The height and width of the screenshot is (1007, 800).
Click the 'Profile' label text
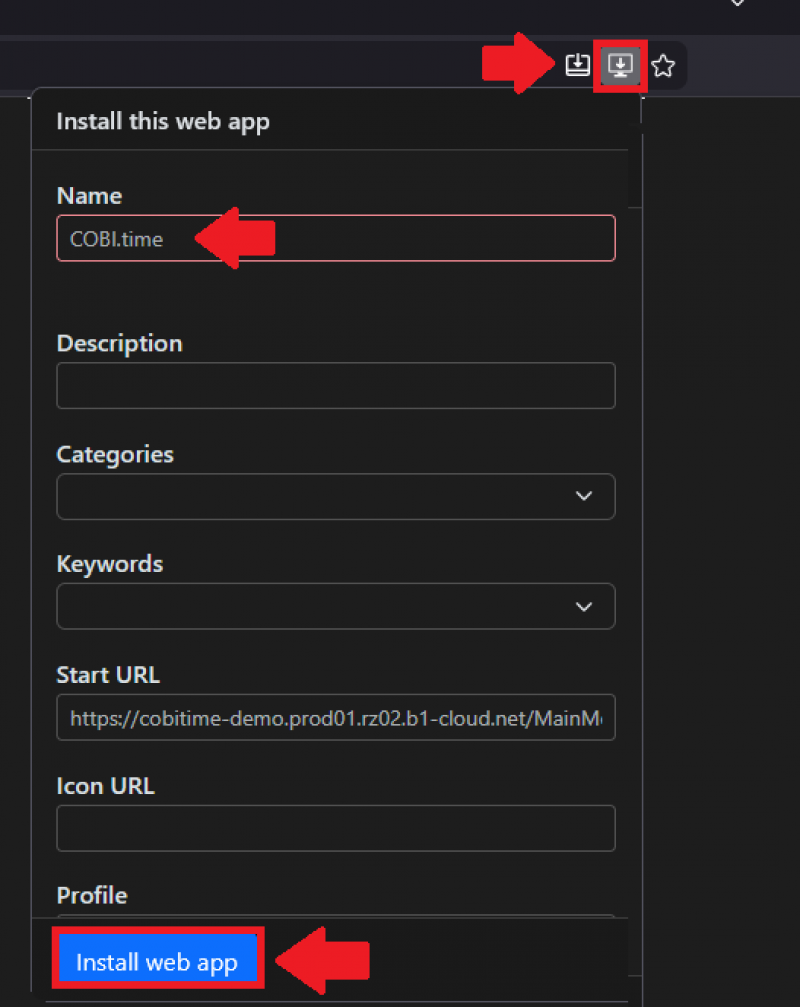pyautogui.click(x=92, y=896)
